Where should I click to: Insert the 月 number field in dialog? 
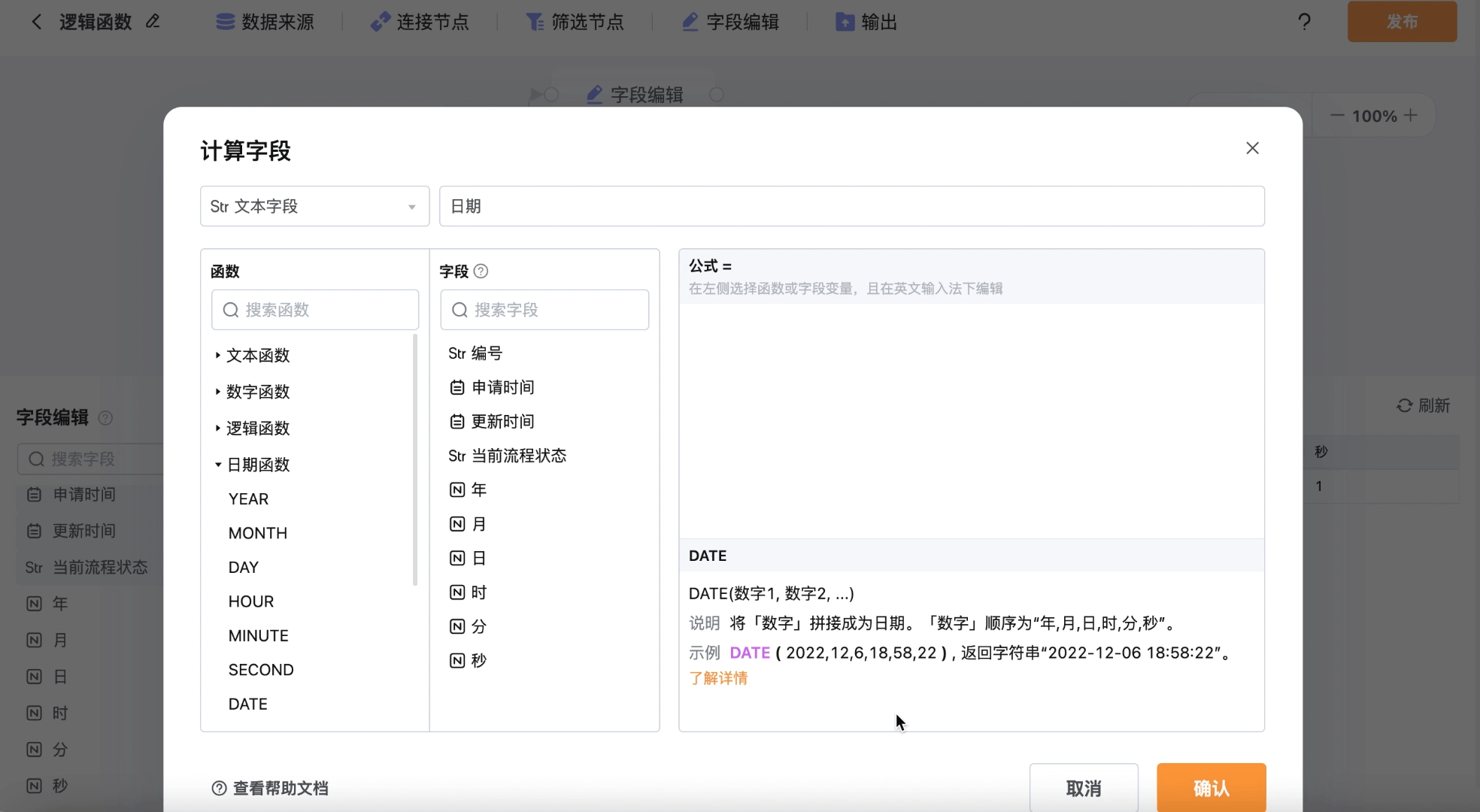click(x=468, y=524)
